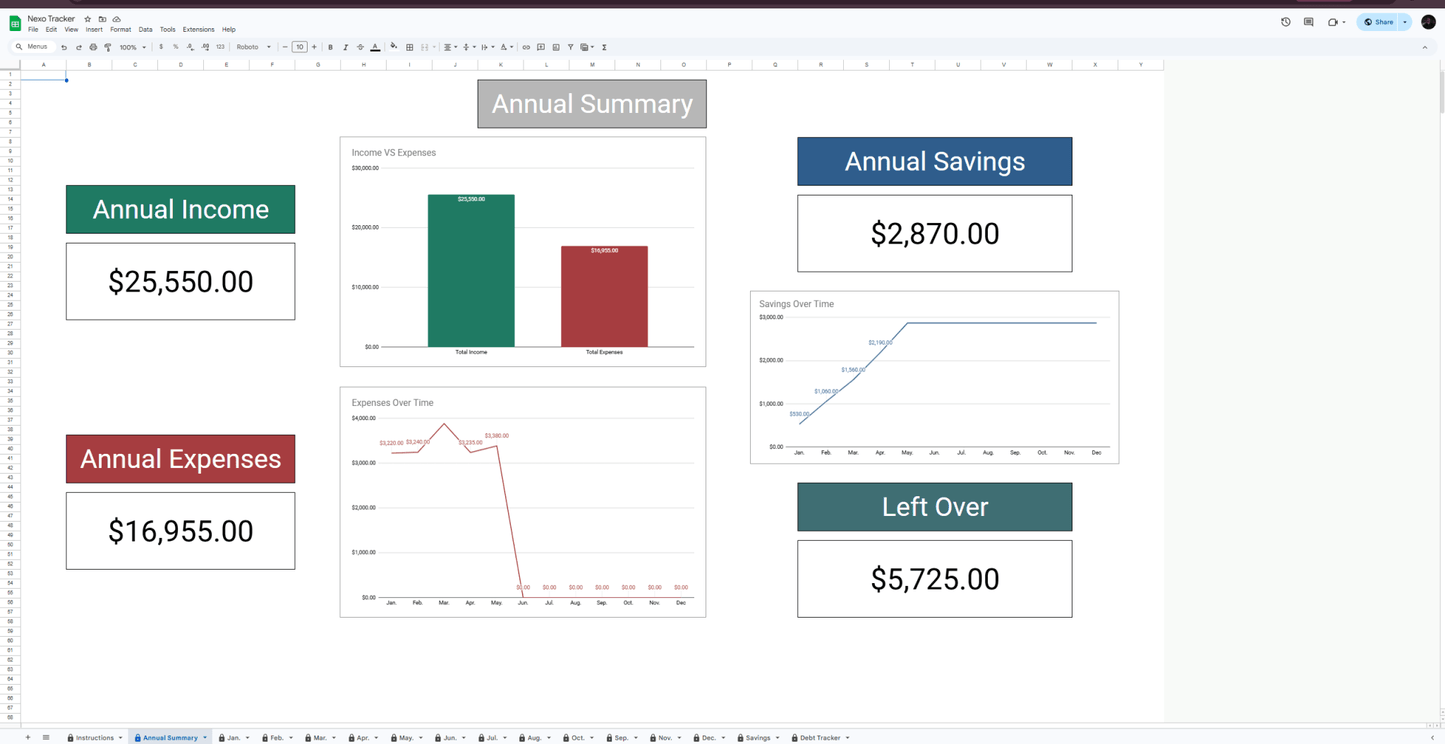Open the Google Sheets home icon
This screenshot has width=1445, height=744.
(15, 23)
